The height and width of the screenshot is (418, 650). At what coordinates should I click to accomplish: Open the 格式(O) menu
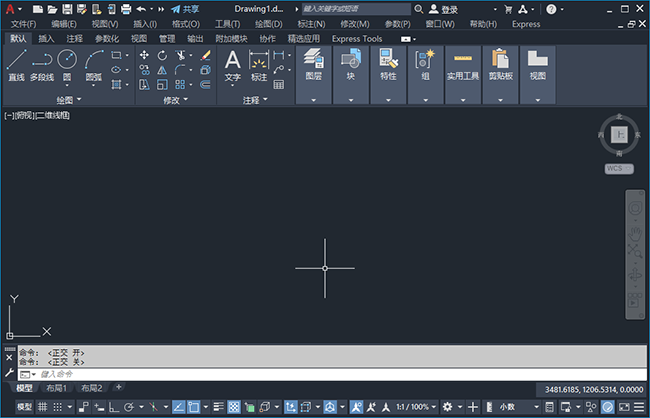pos(185,23)
